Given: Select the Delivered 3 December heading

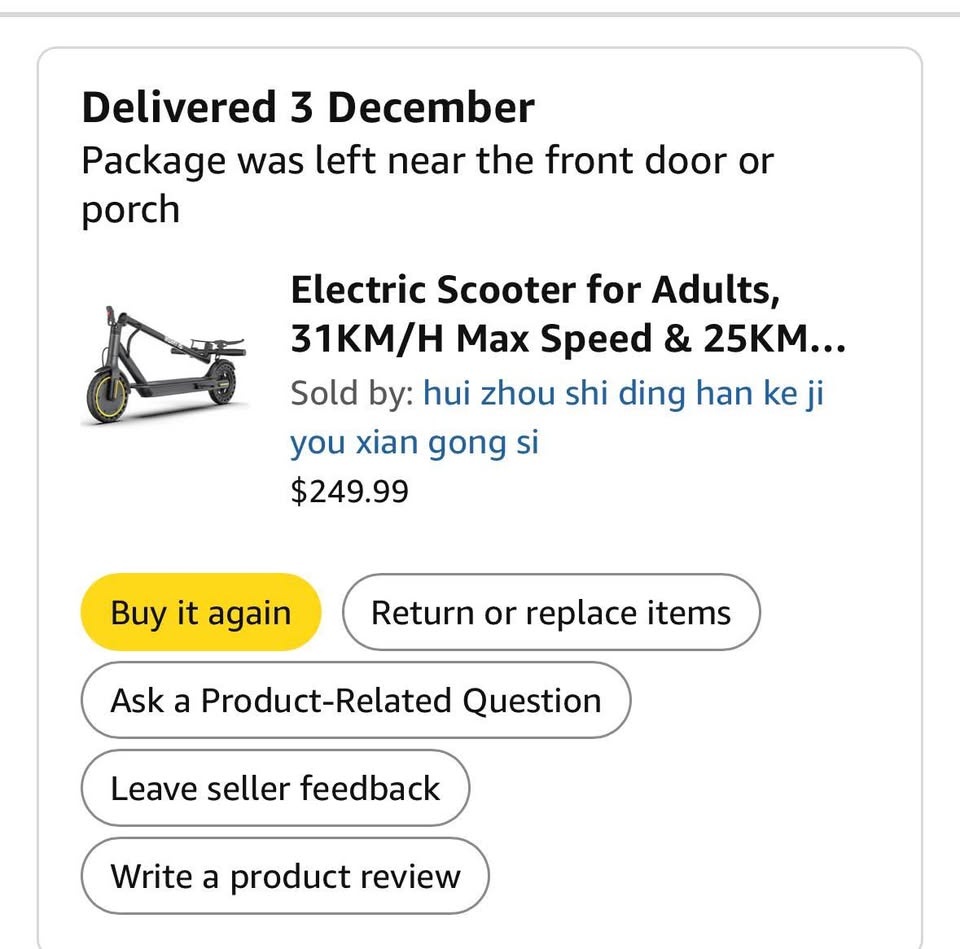Looking at the screenshot, I should coord(308,108).
